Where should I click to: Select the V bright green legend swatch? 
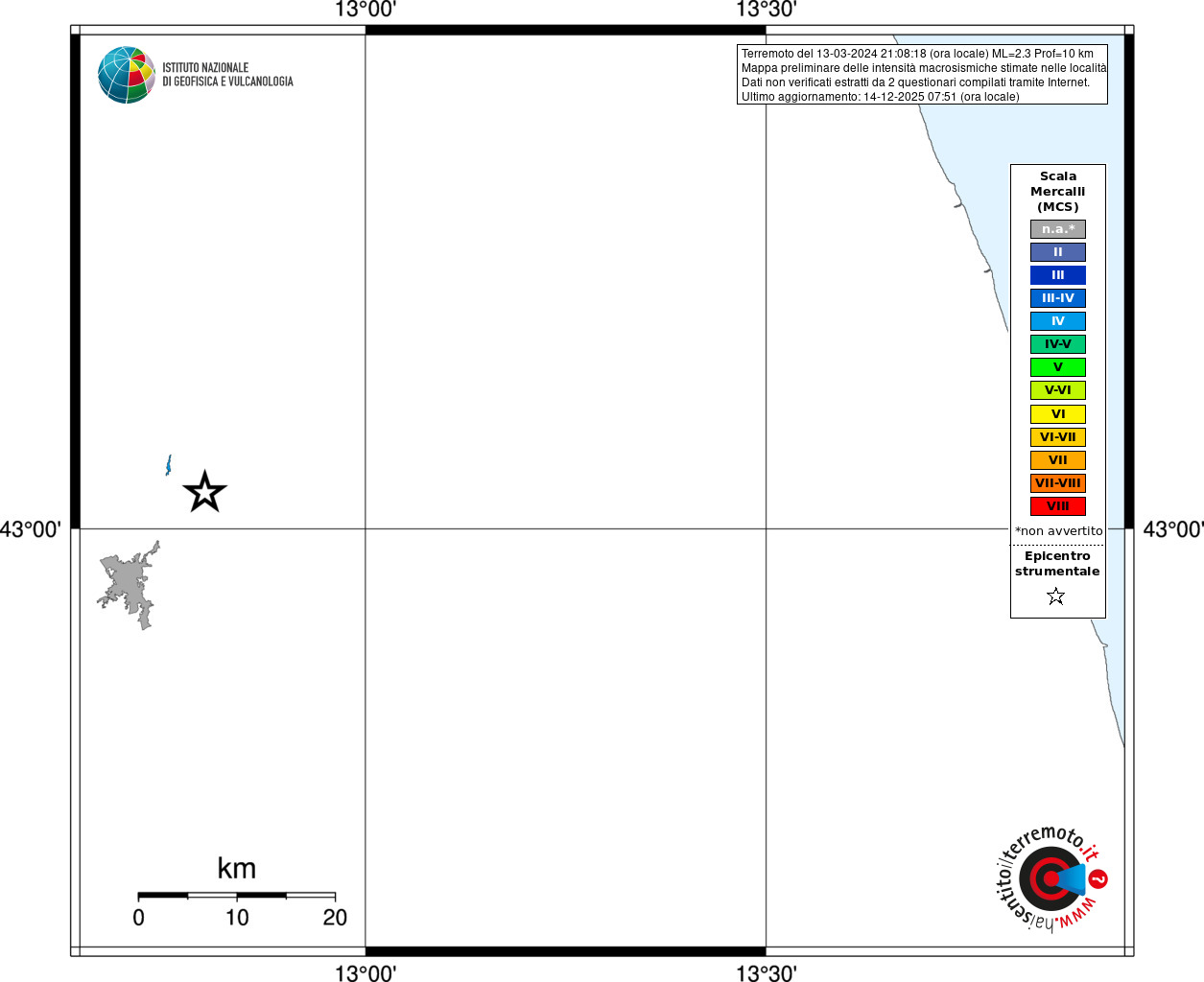pos(1058,367)
